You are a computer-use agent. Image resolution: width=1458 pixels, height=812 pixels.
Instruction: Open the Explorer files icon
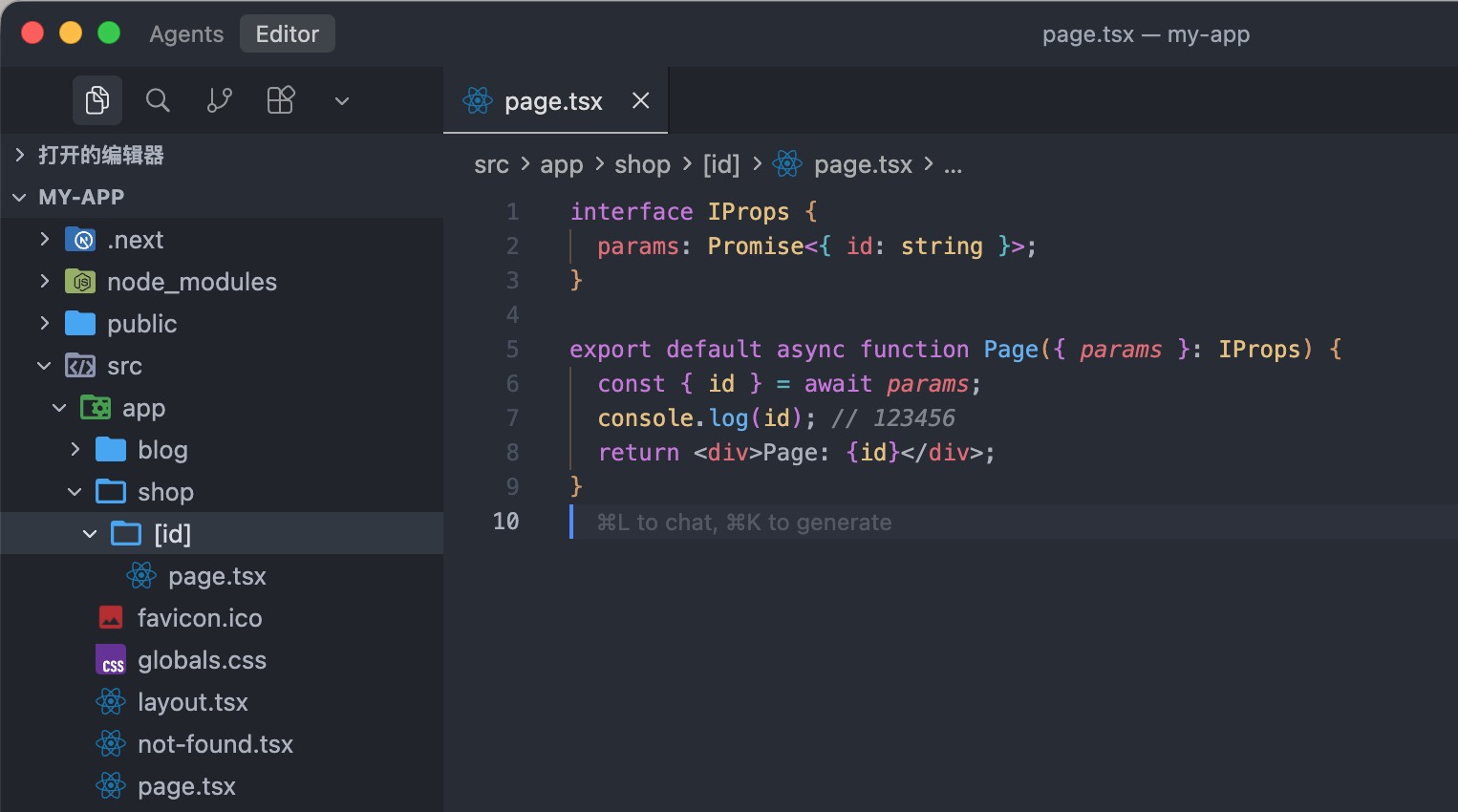[97, 100]
